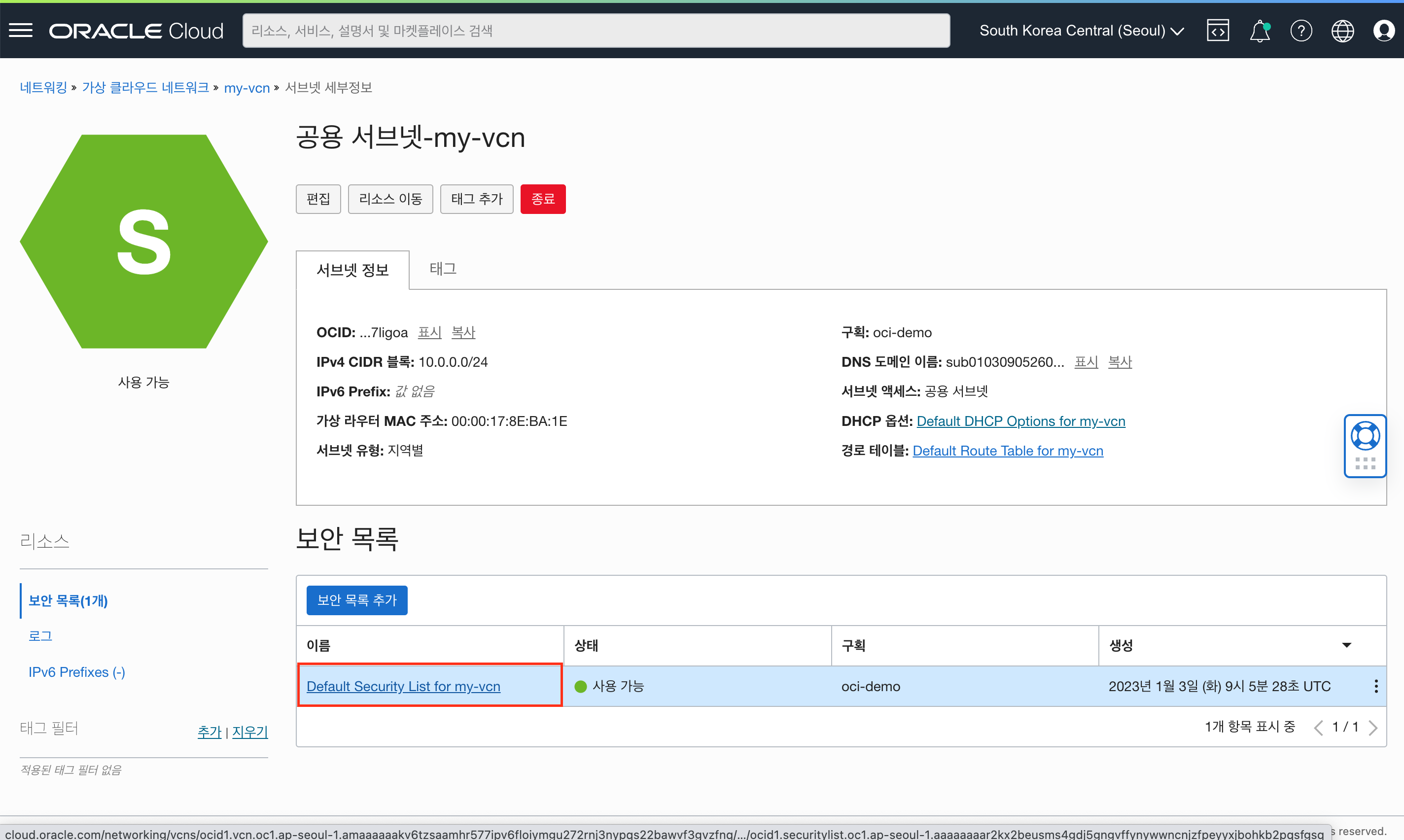Open actions menu for the Default Security List row
The height and width of the screenshot is (840, 1404).
click(x=1376, y=686)
